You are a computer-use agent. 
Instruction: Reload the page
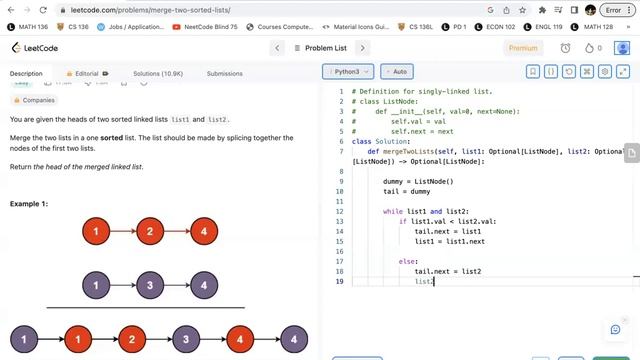[43, 10]
